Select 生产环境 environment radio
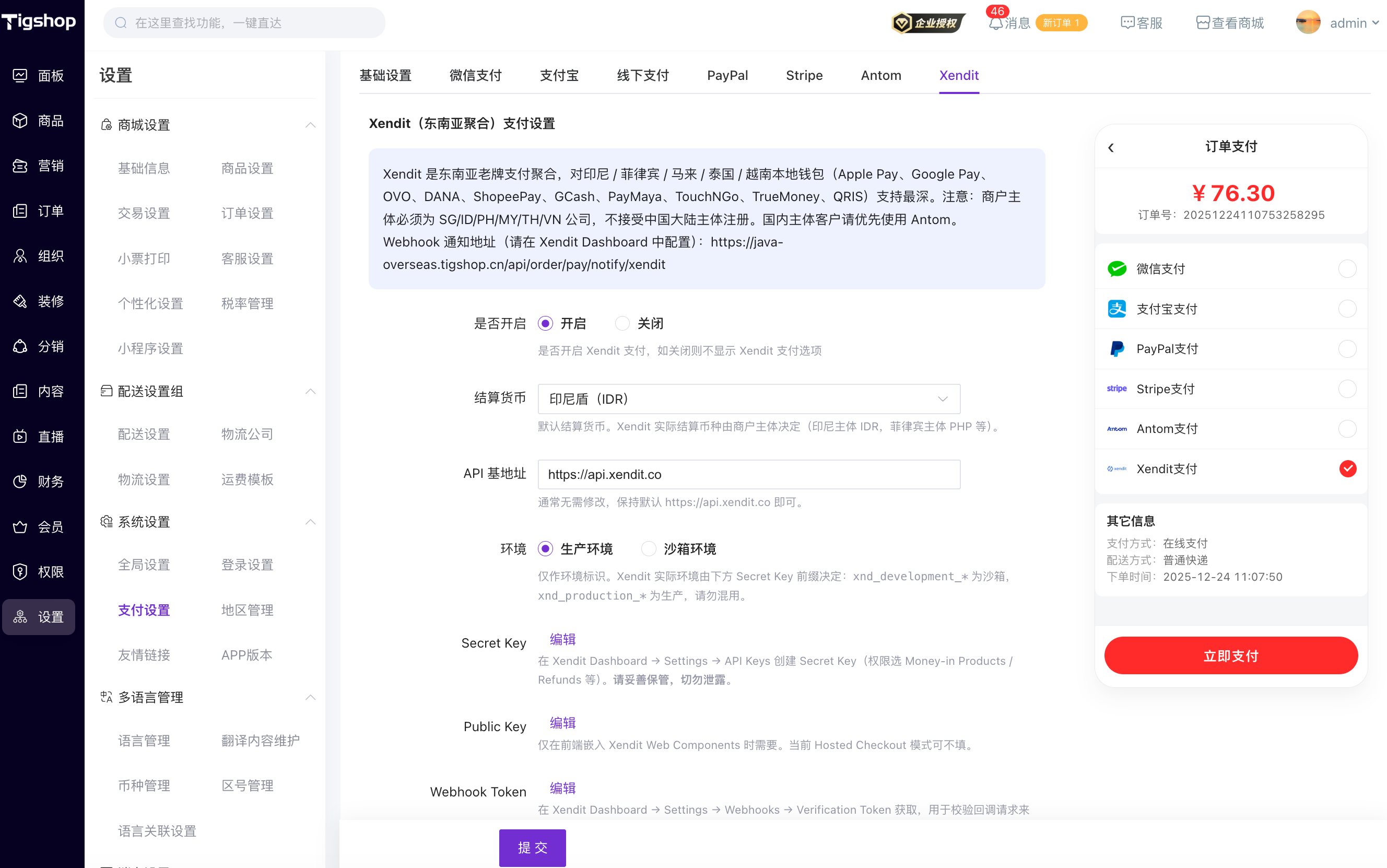Viewport: 1387px width, 868px height. coord(545,549)
